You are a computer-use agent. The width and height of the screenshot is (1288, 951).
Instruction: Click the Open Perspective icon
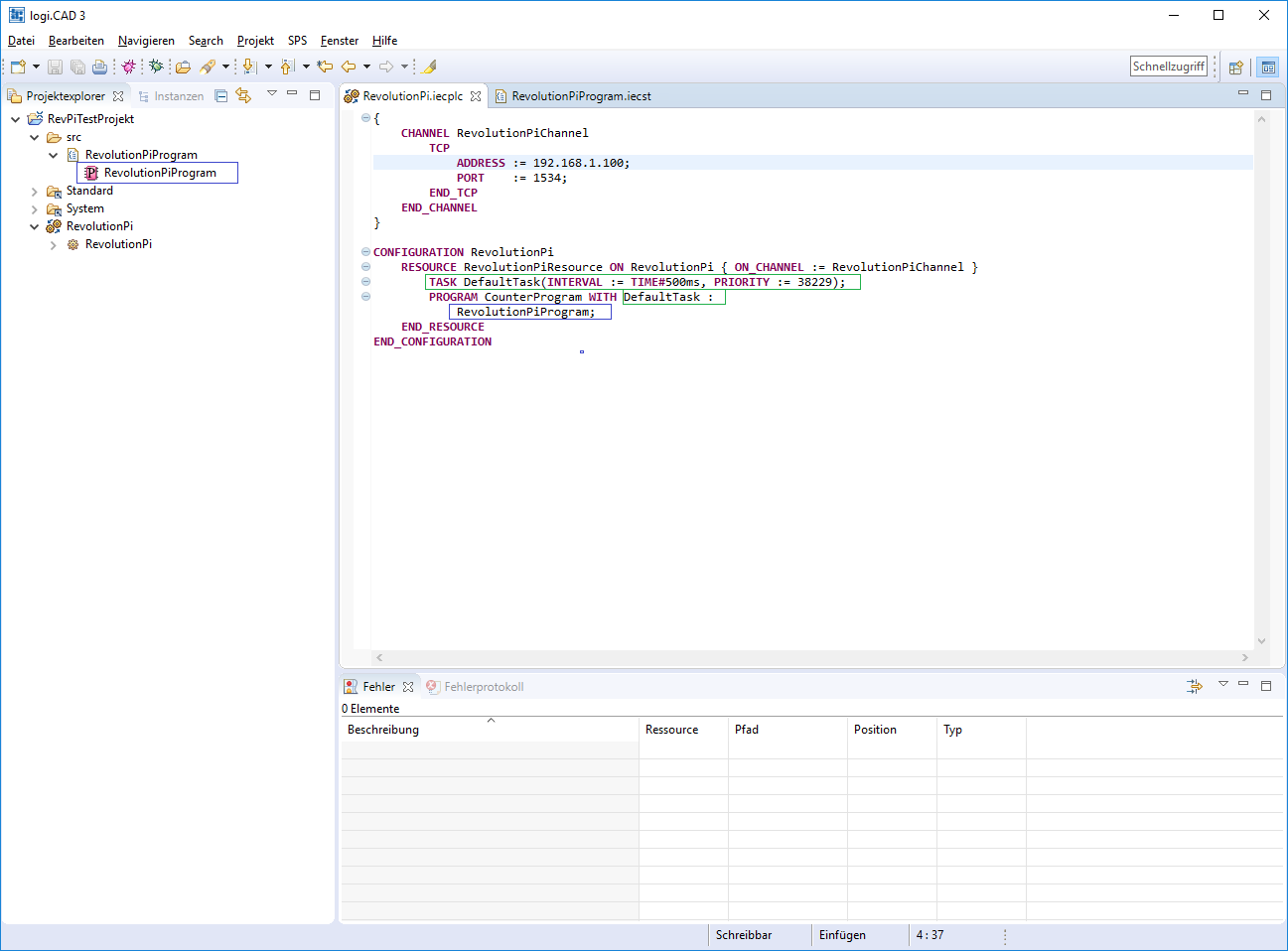(x=1236, y=68)
